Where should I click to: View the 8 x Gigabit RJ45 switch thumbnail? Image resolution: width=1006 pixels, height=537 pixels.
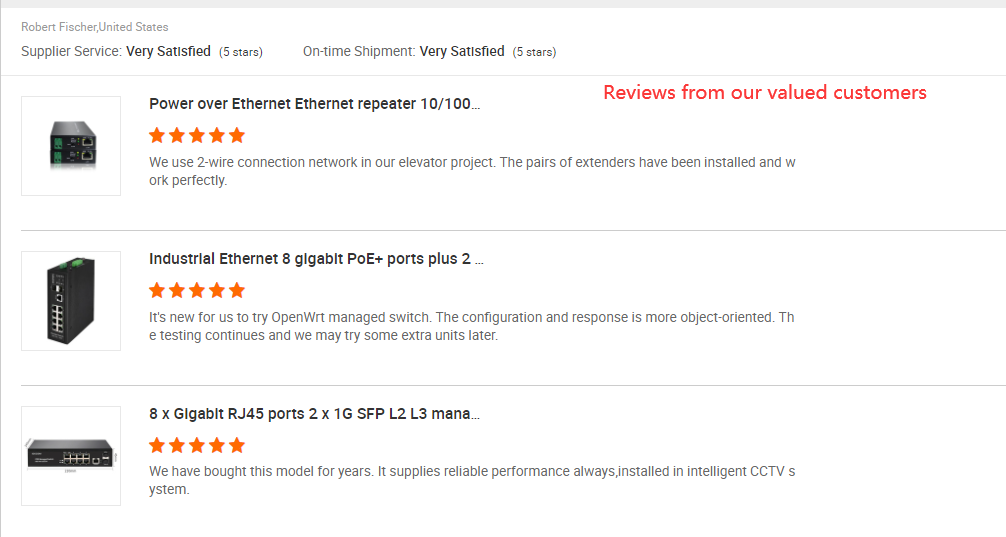pos(71,456)
